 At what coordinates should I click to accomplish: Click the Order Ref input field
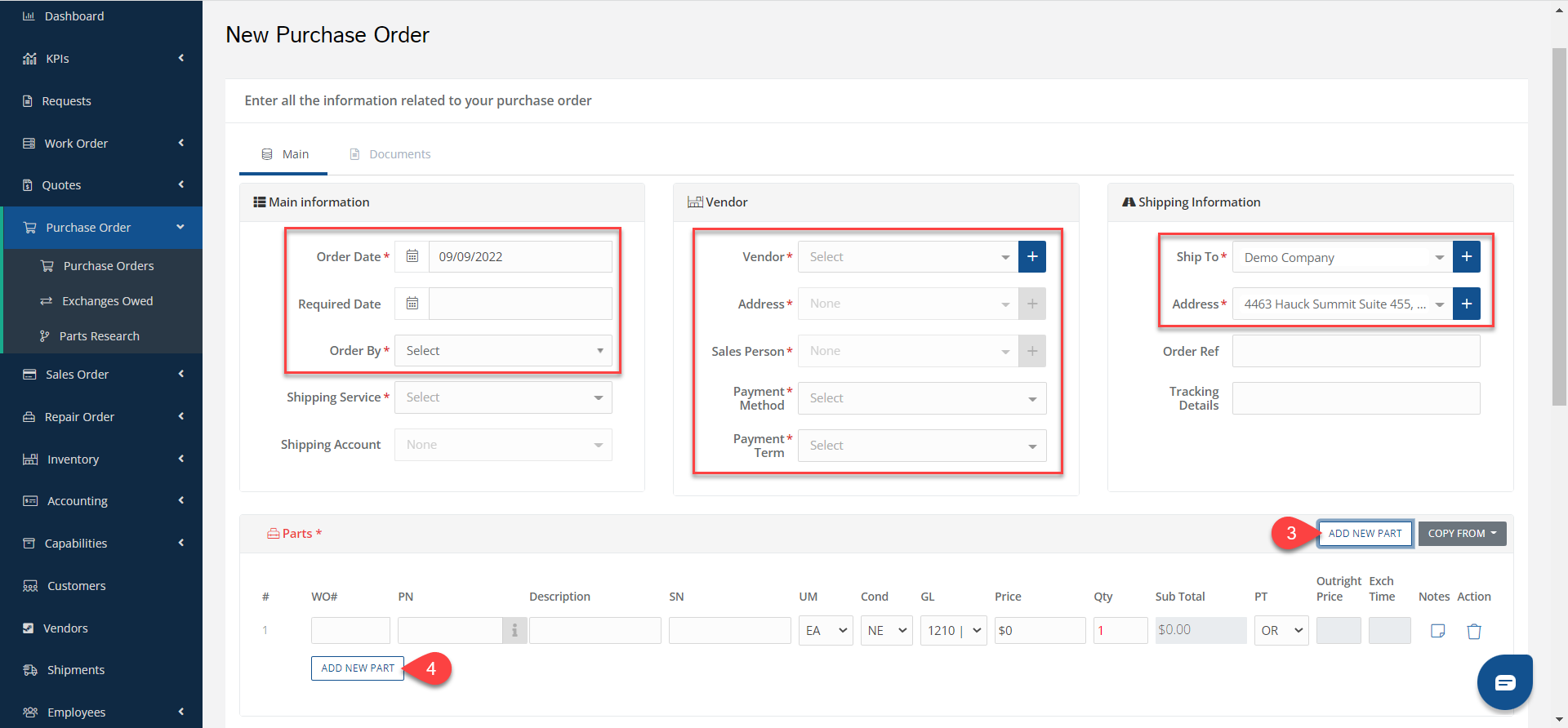click(x=1356, y=351)
